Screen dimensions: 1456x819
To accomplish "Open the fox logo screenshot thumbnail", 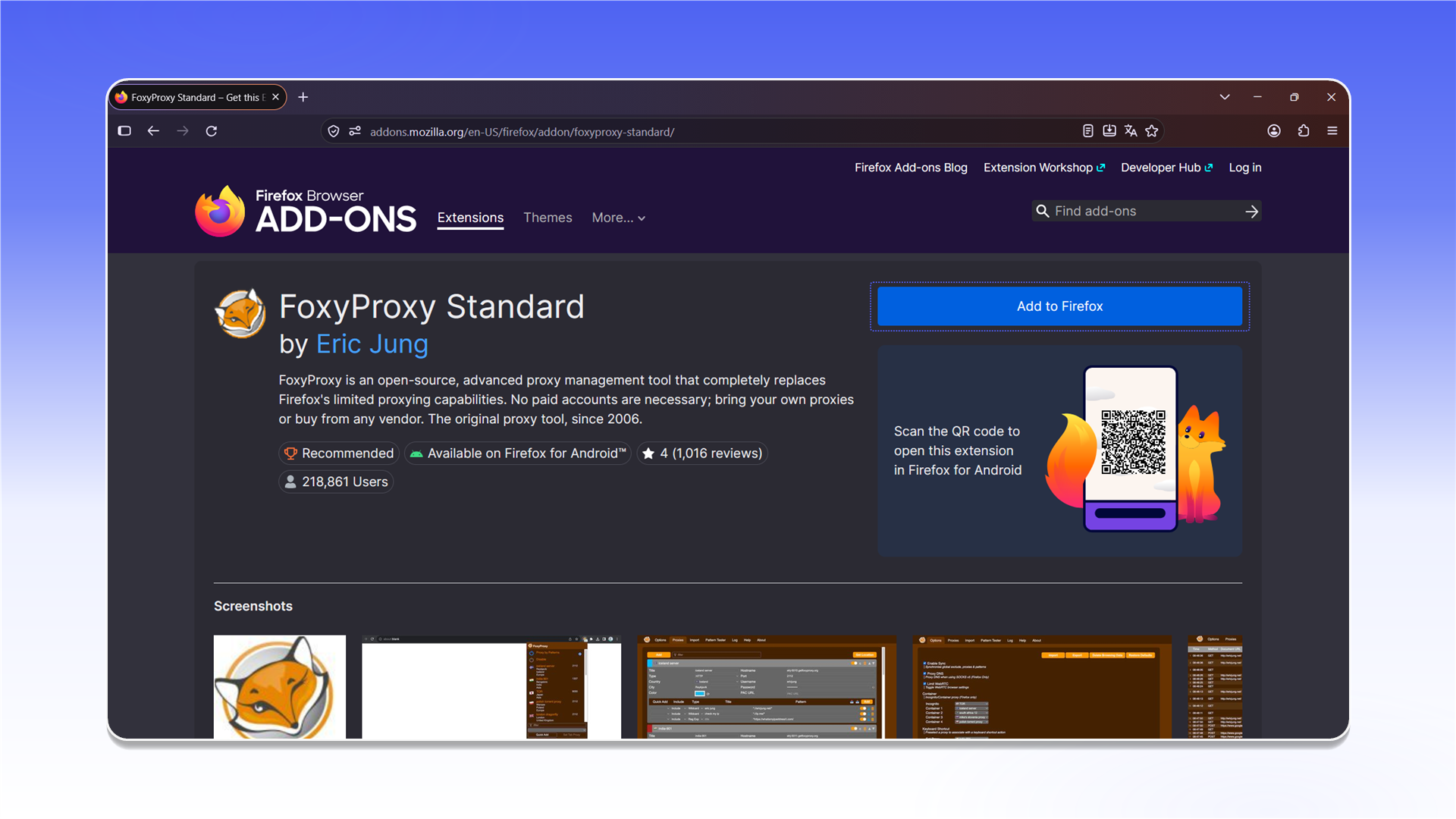I will tap(280, 687).
